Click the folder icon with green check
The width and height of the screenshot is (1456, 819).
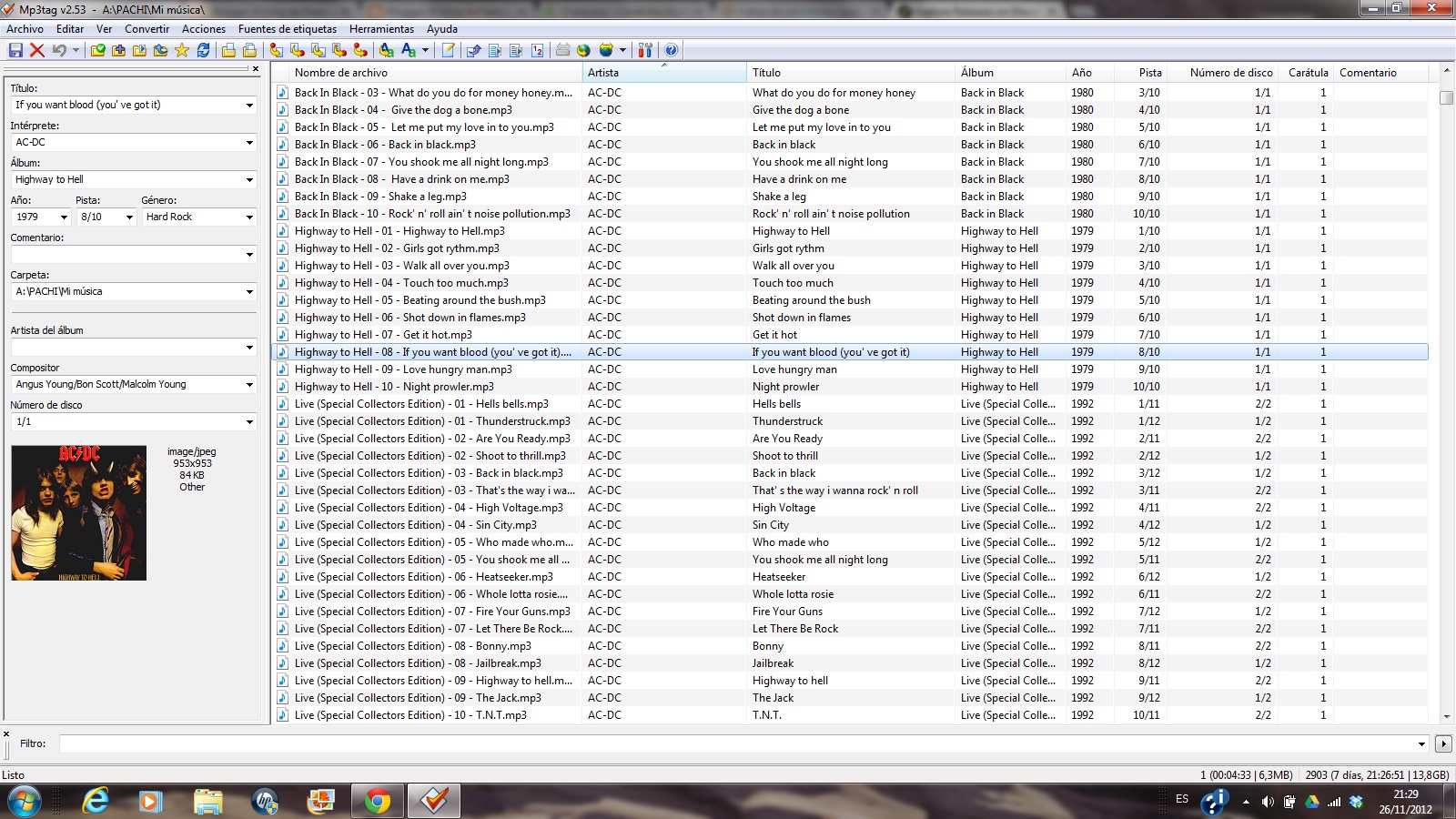coord(97,50)
